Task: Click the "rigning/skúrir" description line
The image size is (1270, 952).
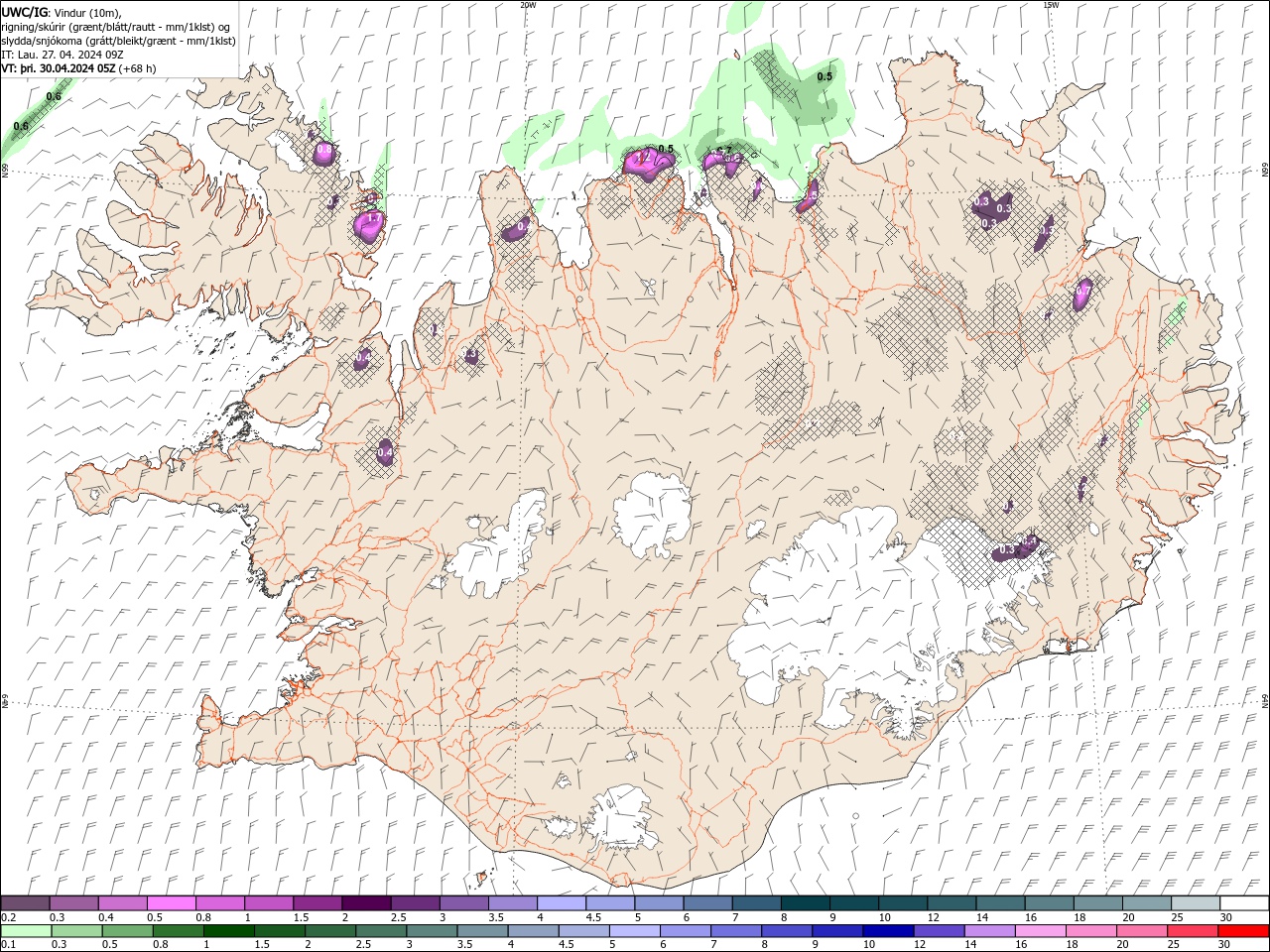Action: [x=115, y=26]
